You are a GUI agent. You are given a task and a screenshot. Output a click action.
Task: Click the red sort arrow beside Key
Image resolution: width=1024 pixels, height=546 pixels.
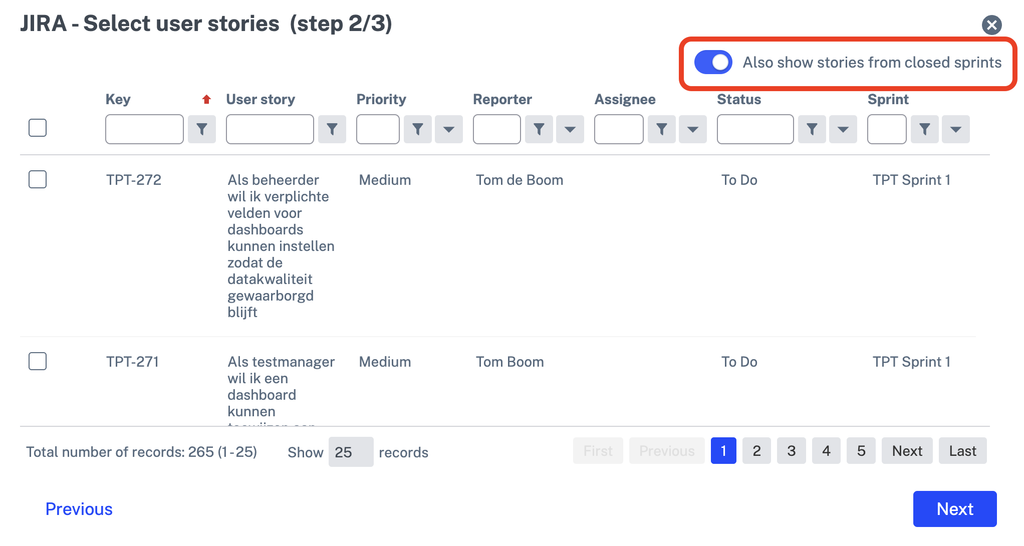pyautogui.click(x=206, y=99)
